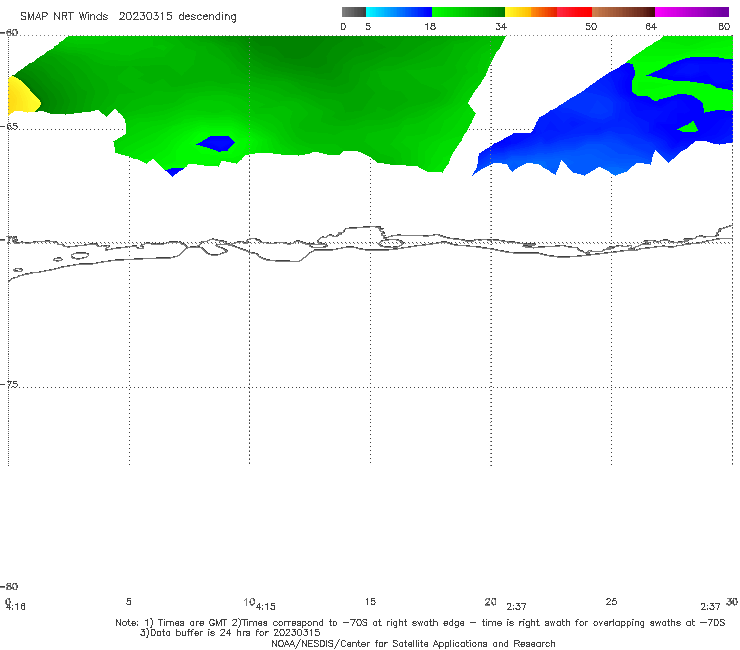The width and height of the screenshot is (740, 650).
Task: Click the latitude axis label '-80'
Action: (9, 587)
